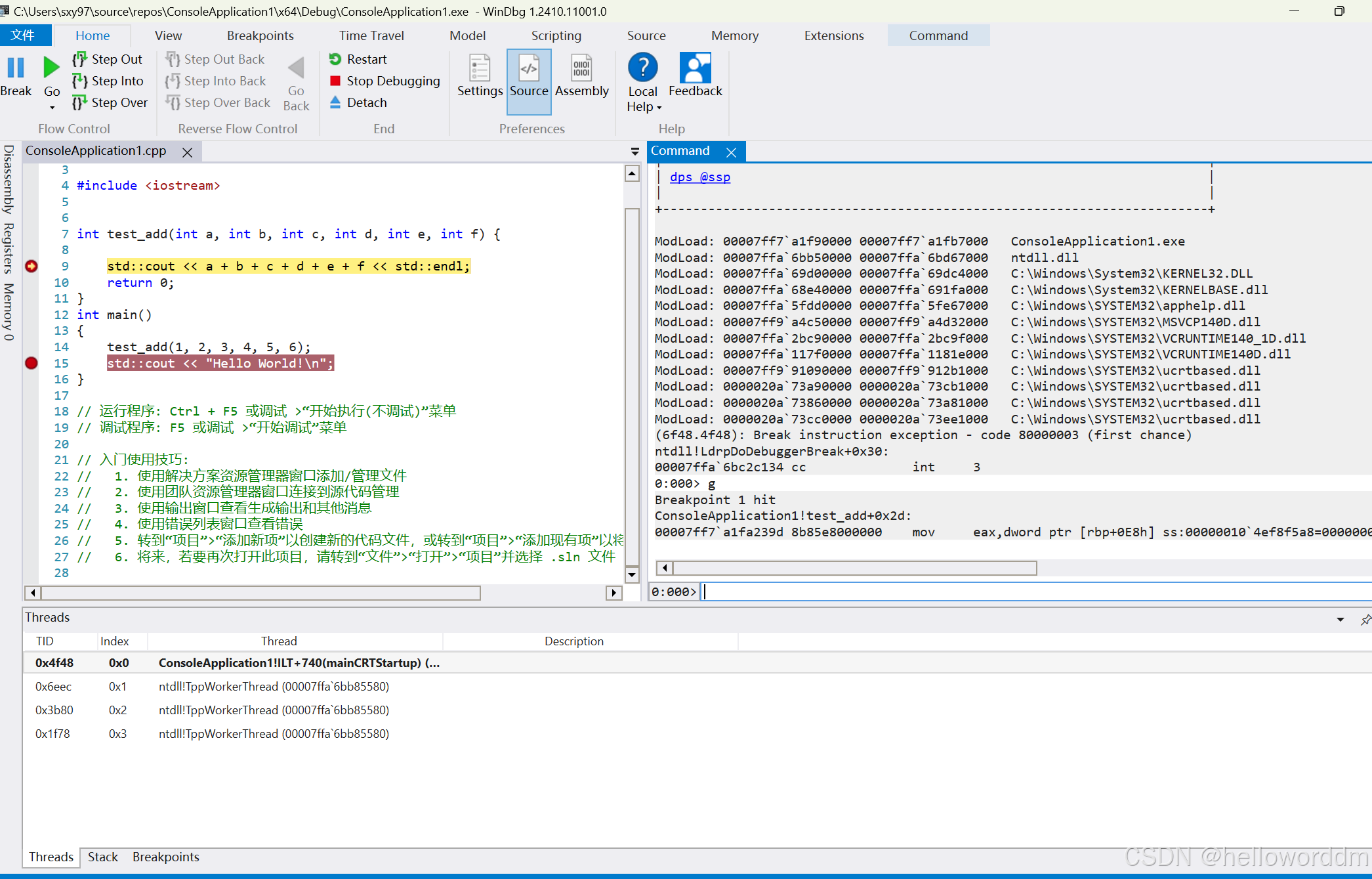Viewport: 1372px width, 879px height.
Task: Click the dps @ssp command link
Action: 699,177
